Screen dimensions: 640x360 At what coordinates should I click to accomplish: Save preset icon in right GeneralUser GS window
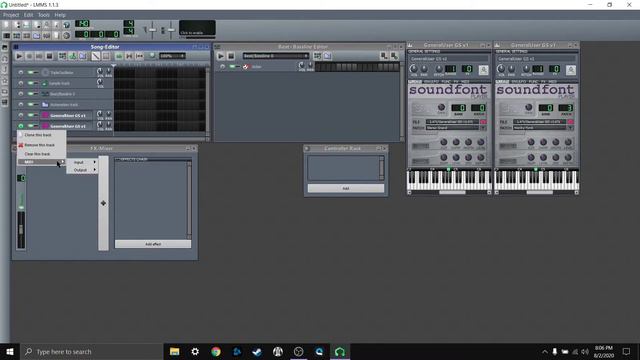pos(571,70)
